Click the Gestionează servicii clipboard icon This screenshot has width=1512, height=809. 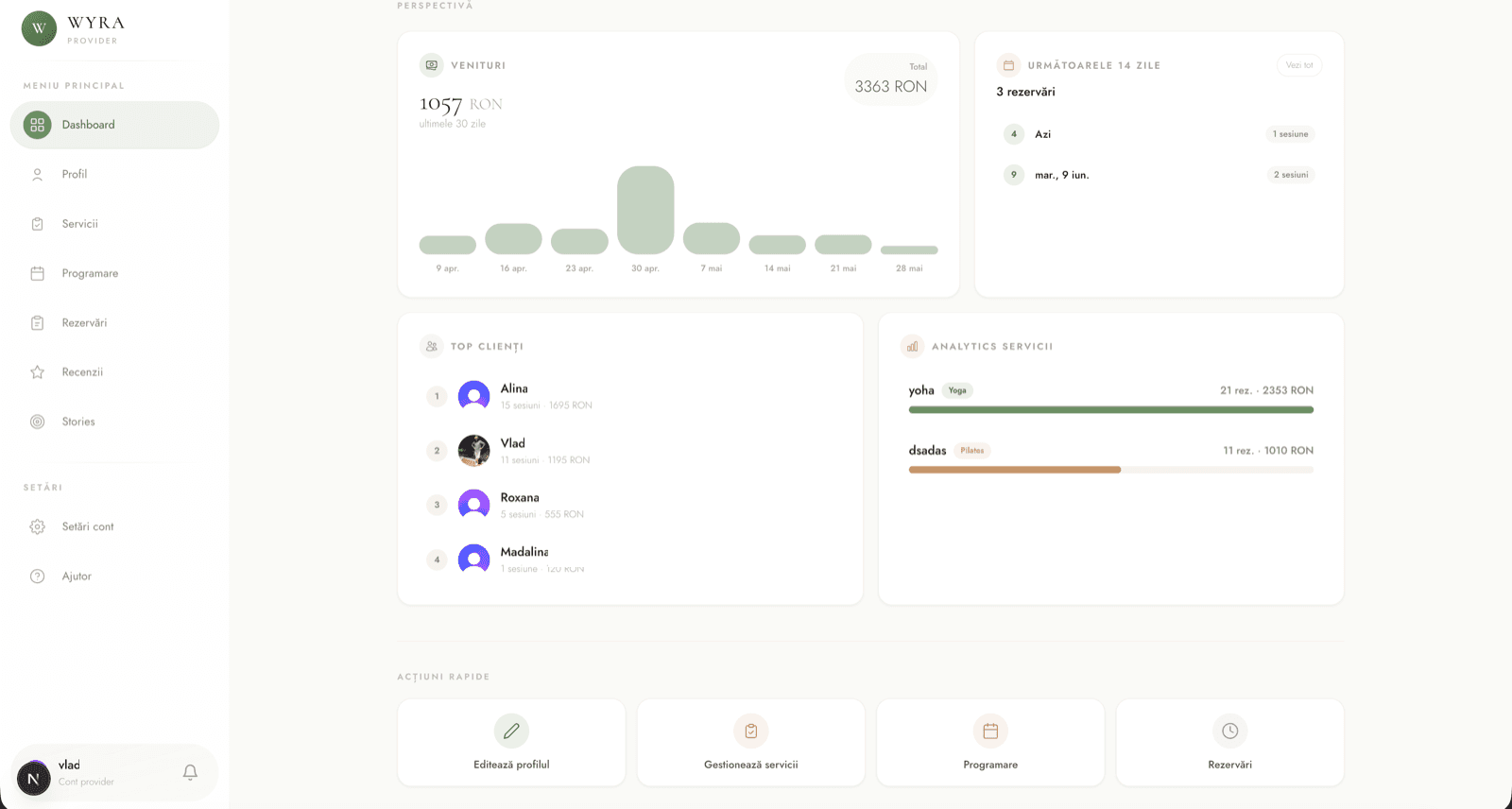pyautogui.click(x=751, y=731)
